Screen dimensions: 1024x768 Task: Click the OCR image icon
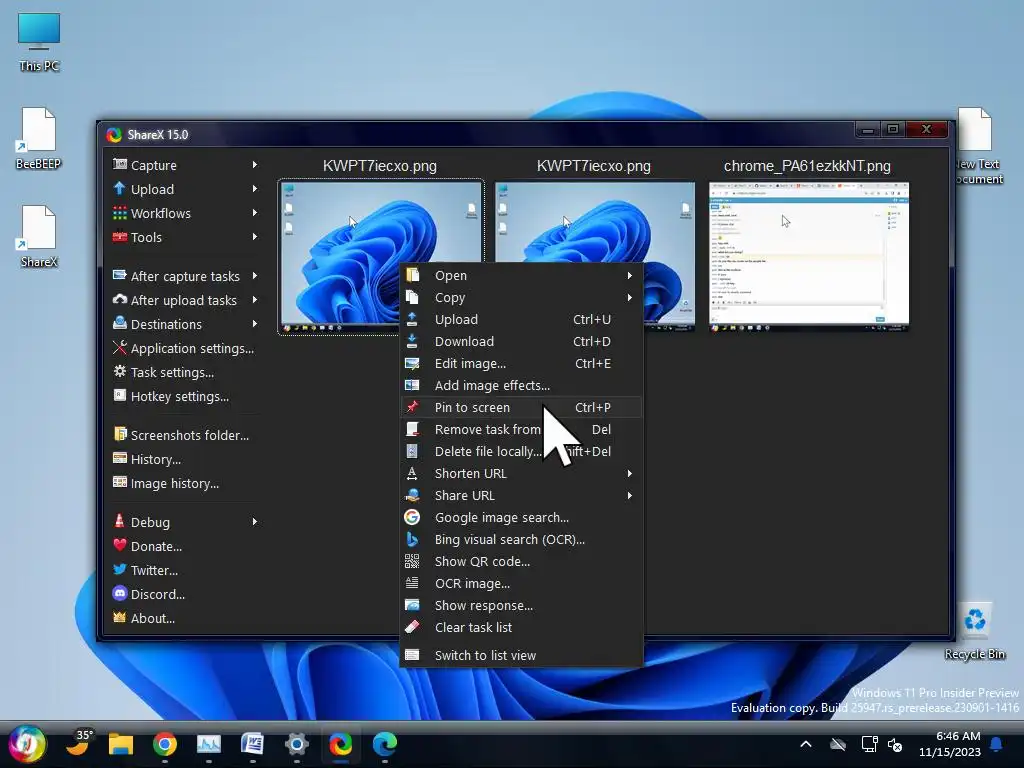click(x=412, y=583)
